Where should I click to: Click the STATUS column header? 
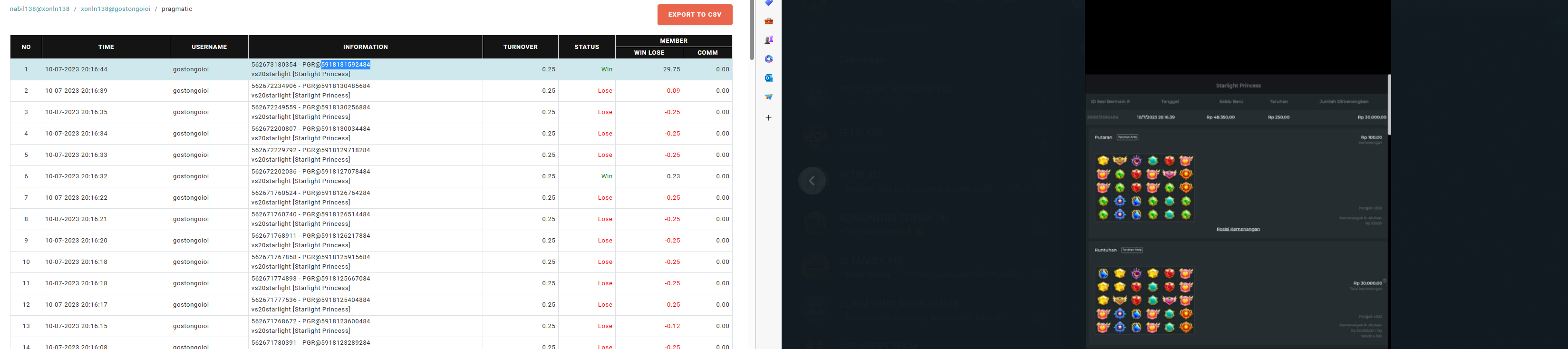pos(587,47)
